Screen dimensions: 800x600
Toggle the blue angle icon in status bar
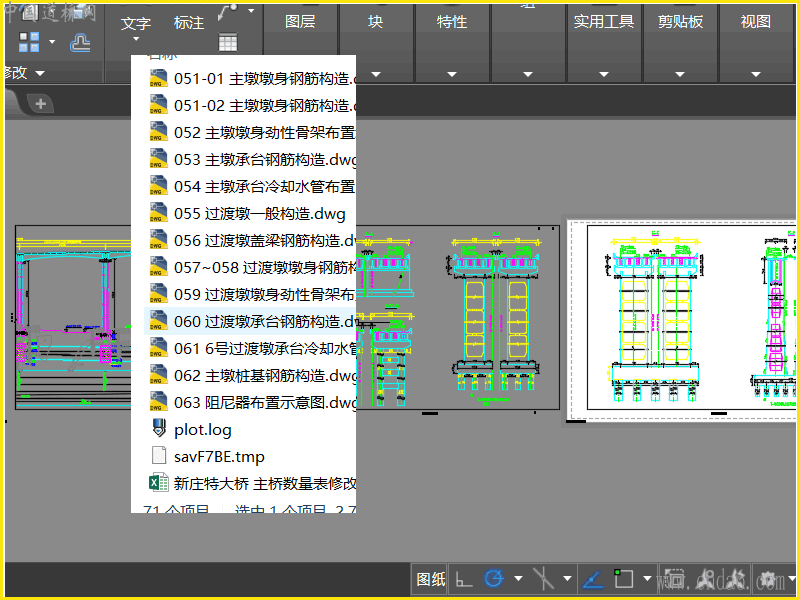592,579
